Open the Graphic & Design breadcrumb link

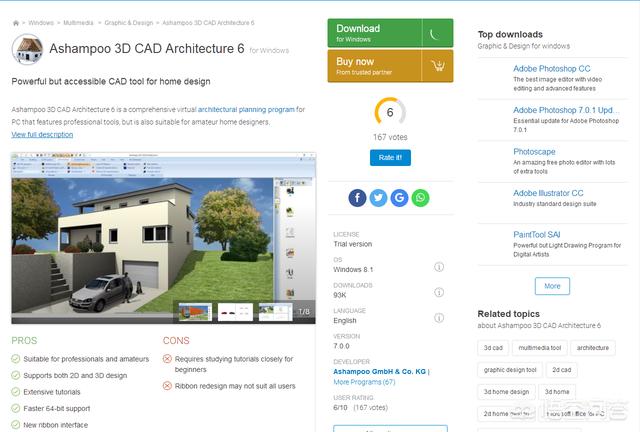click(129, 23)
